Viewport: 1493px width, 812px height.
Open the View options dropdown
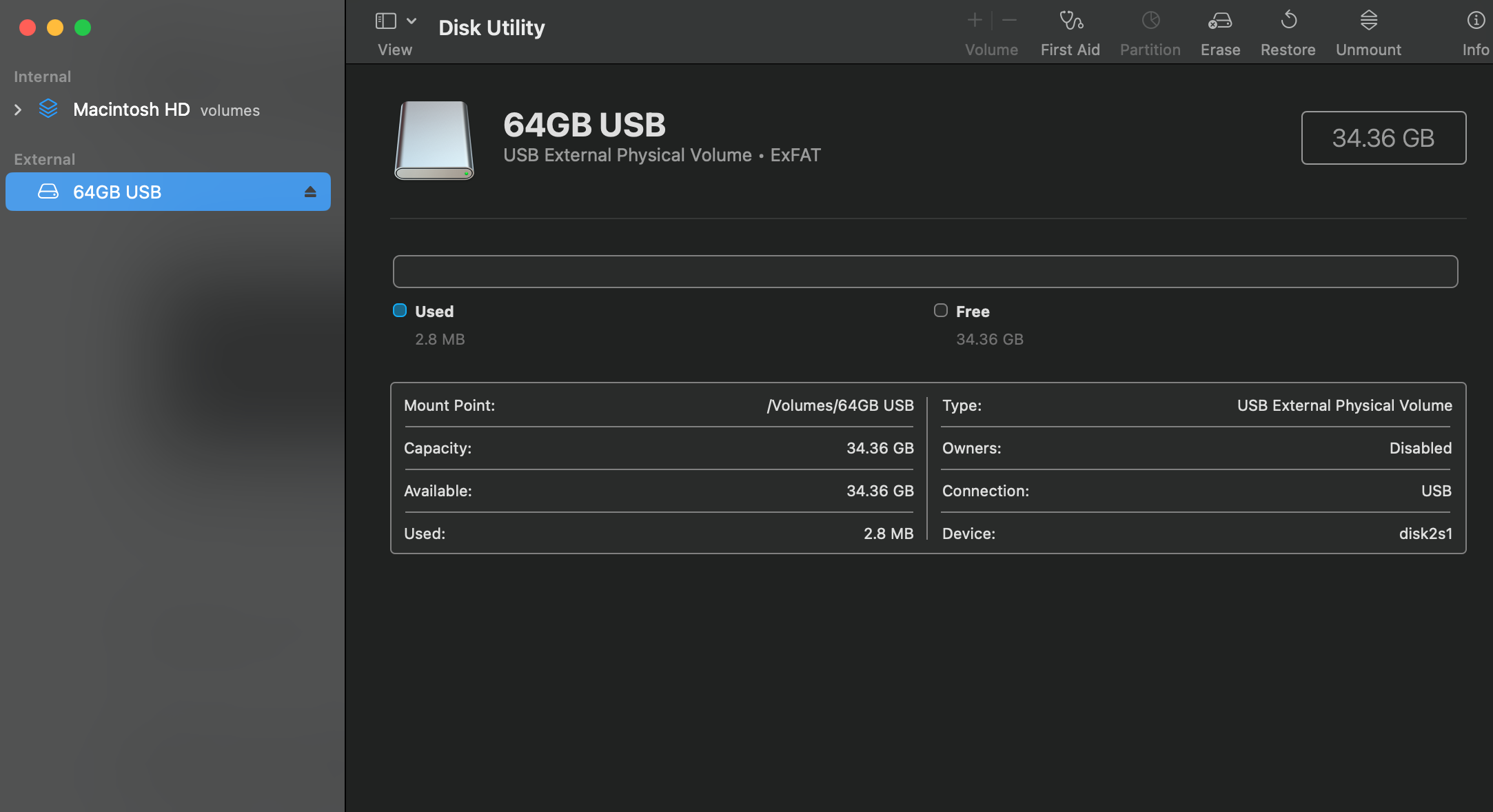tap(412, 21)
